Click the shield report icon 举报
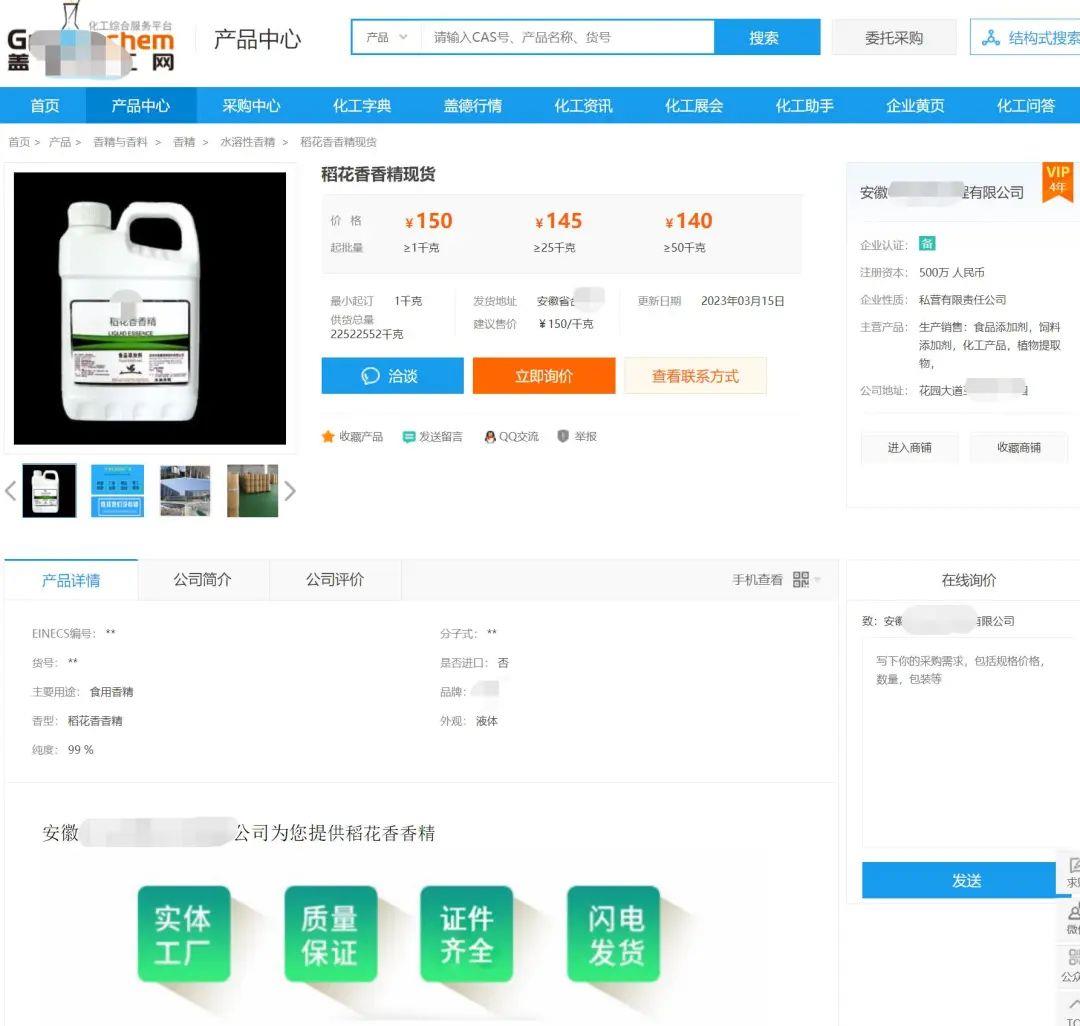Viewport: 1080px width, 1026px height. coord(563,437)
